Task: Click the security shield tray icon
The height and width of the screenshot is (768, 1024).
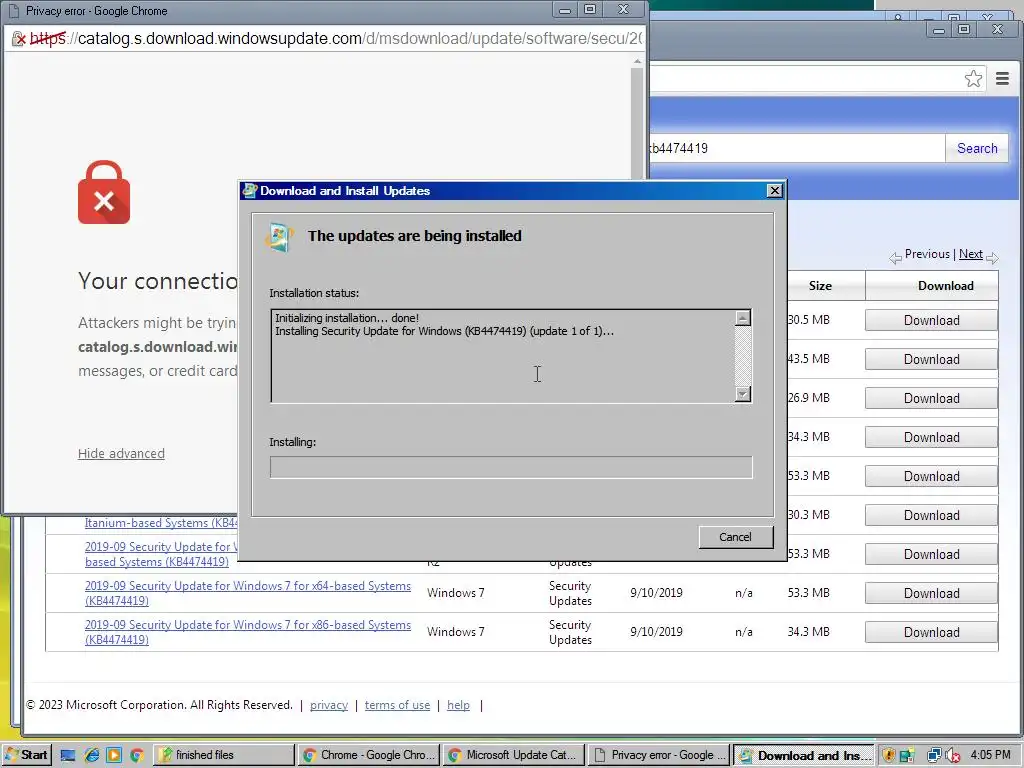Action: tap(889, 756)
